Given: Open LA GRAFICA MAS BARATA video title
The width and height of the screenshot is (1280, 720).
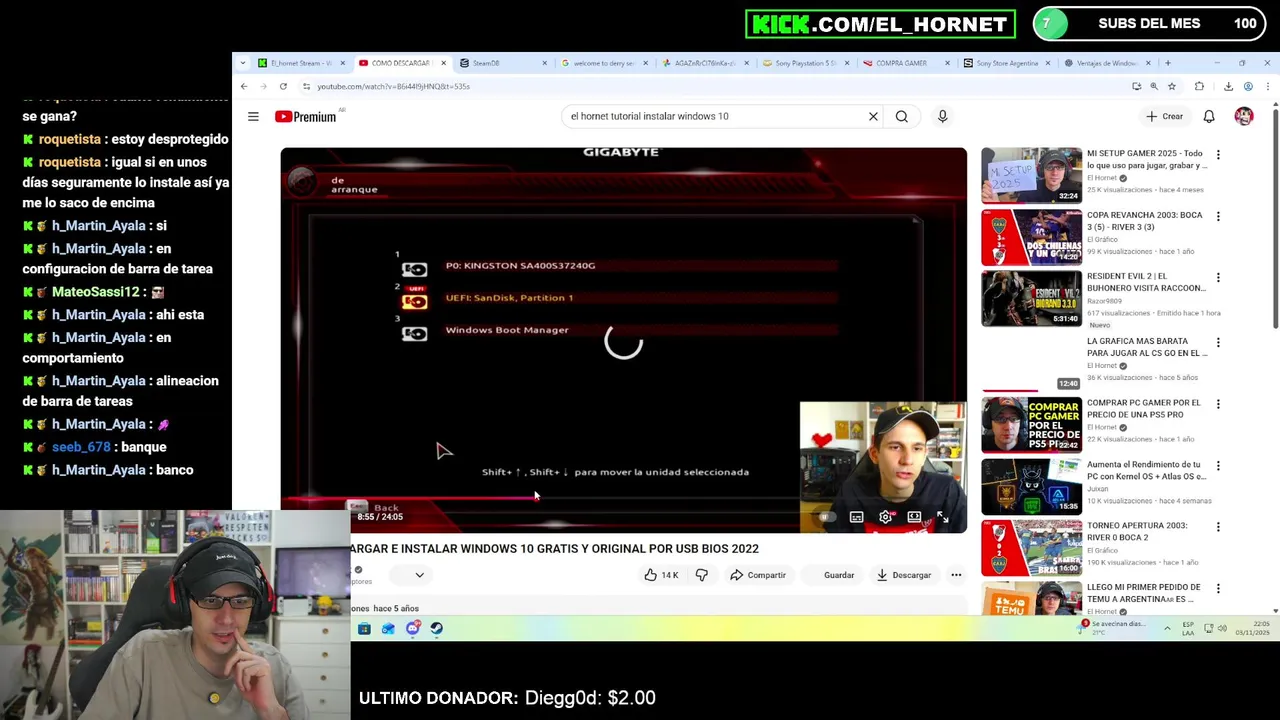Looking at the screenshot, I should tap(1146, 347).
